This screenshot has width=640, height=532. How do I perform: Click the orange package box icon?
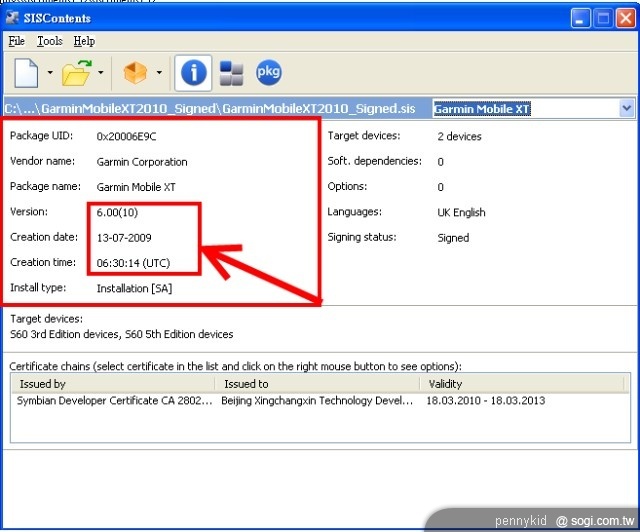(135, 73)
